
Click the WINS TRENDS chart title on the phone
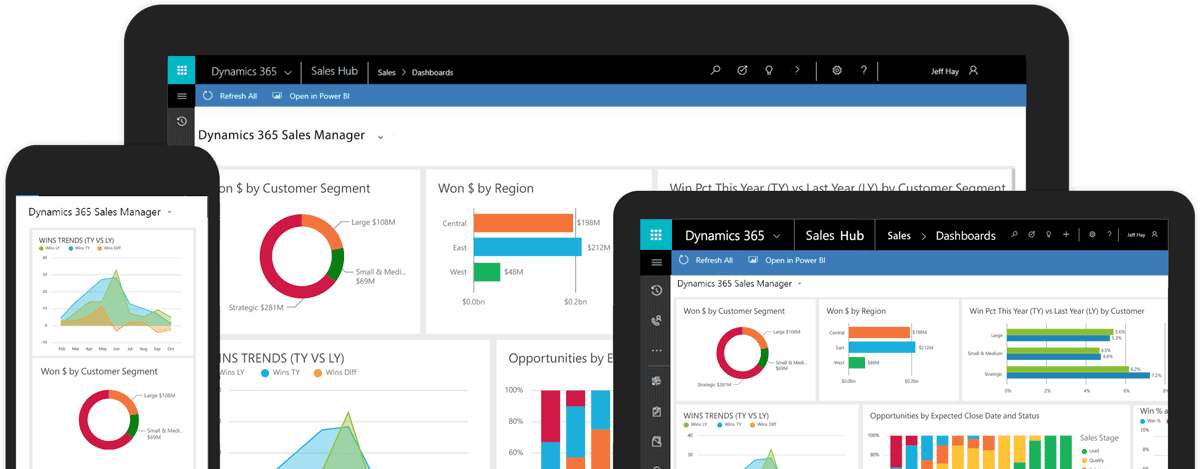coord(76,240)
